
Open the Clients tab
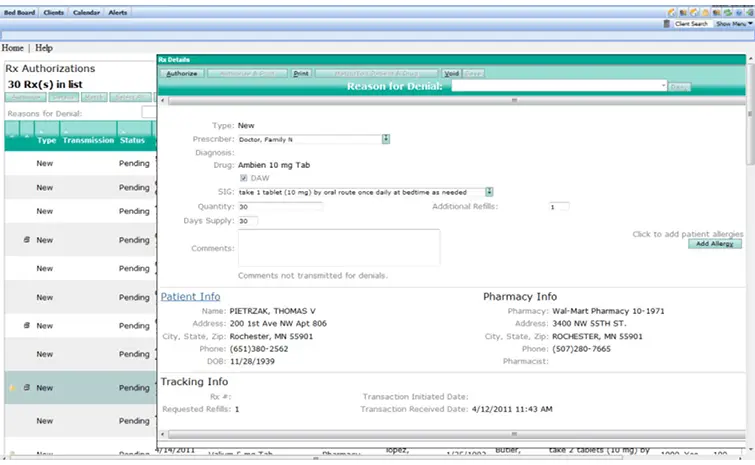tap(53, 13)
